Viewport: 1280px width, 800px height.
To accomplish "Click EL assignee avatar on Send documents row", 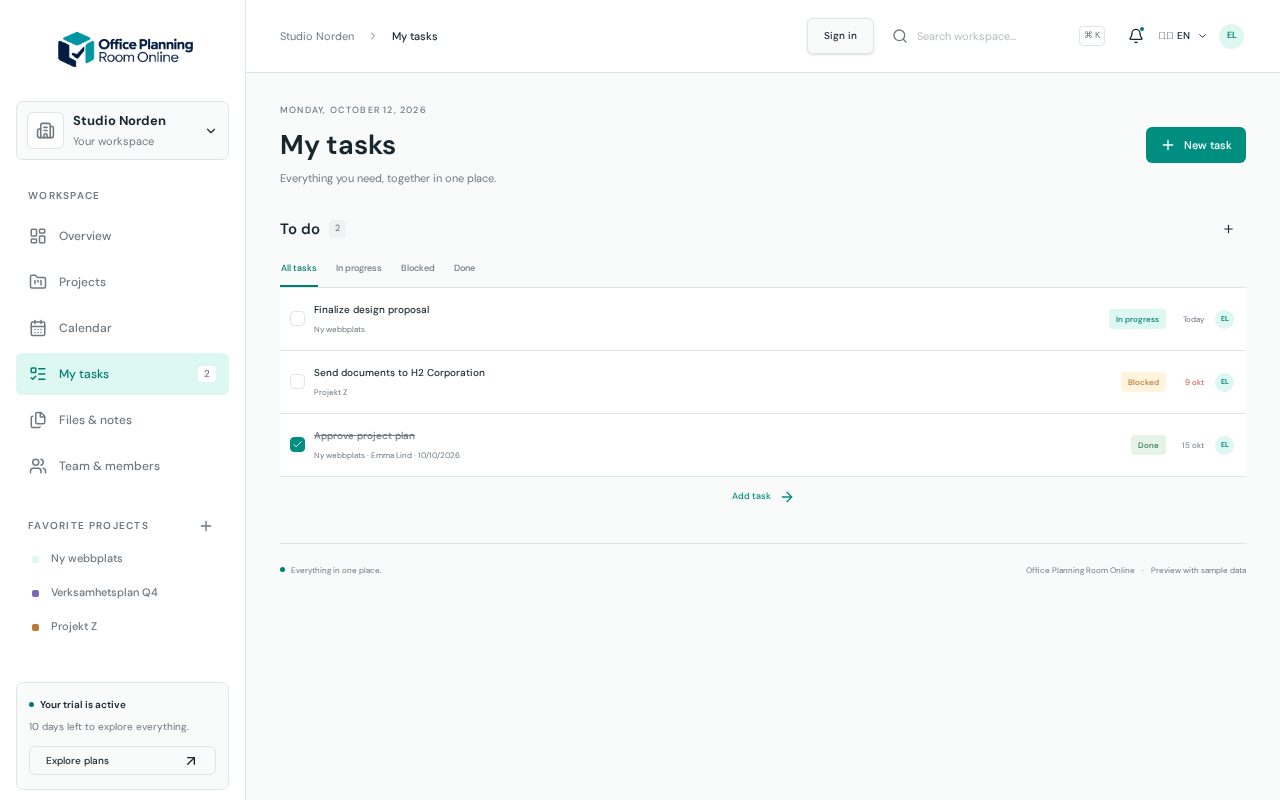I will (x=1225, y=382).
